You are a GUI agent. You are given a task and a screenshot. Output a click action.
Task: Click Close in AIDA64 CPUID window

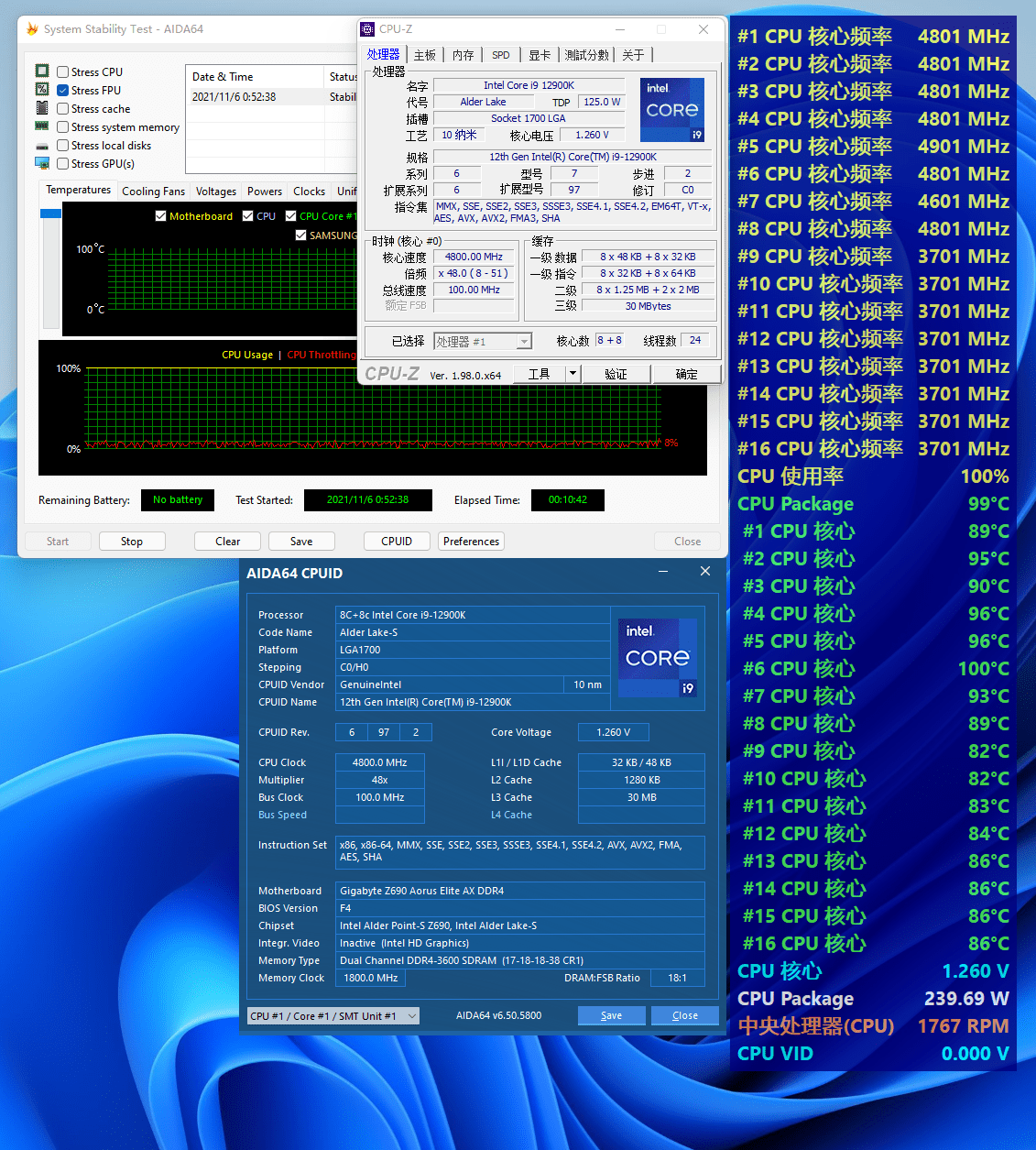click(685, 1015)
